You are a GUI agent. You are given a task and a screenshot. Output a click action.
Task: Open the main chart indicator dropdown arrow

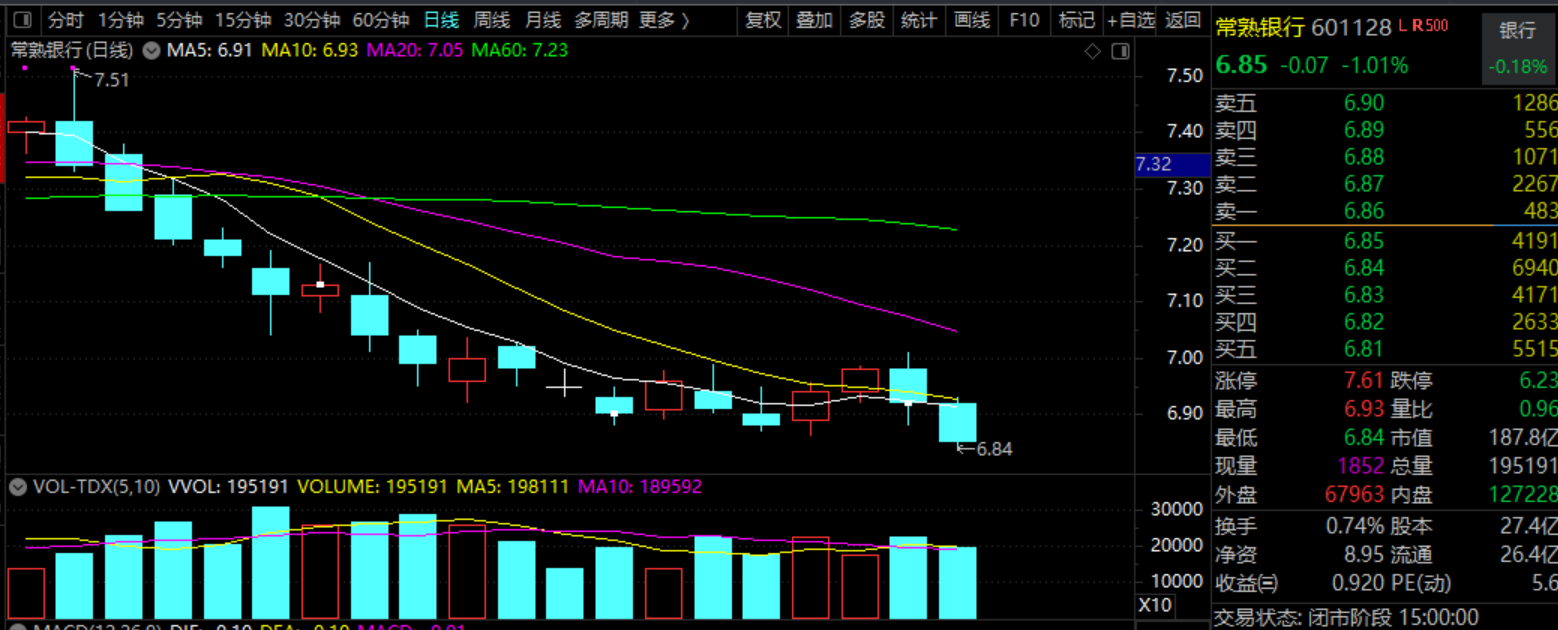tap(151, 50)
